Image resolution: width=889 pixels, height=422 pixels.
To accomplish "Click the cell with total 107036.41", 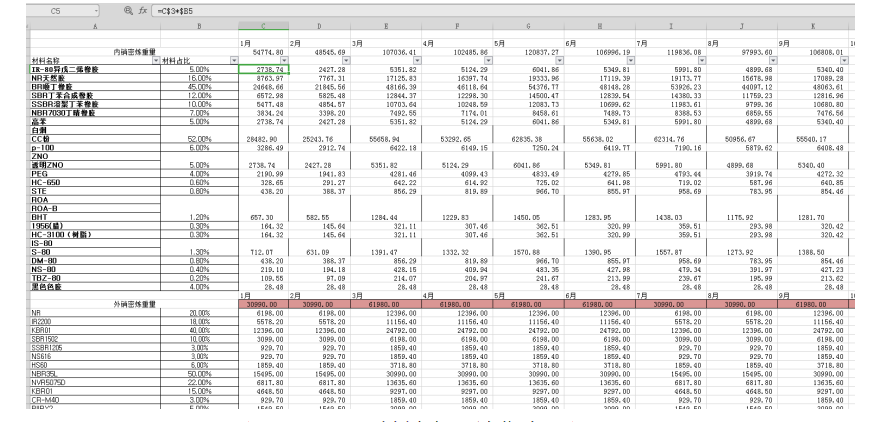I will [x=386, y=52].
